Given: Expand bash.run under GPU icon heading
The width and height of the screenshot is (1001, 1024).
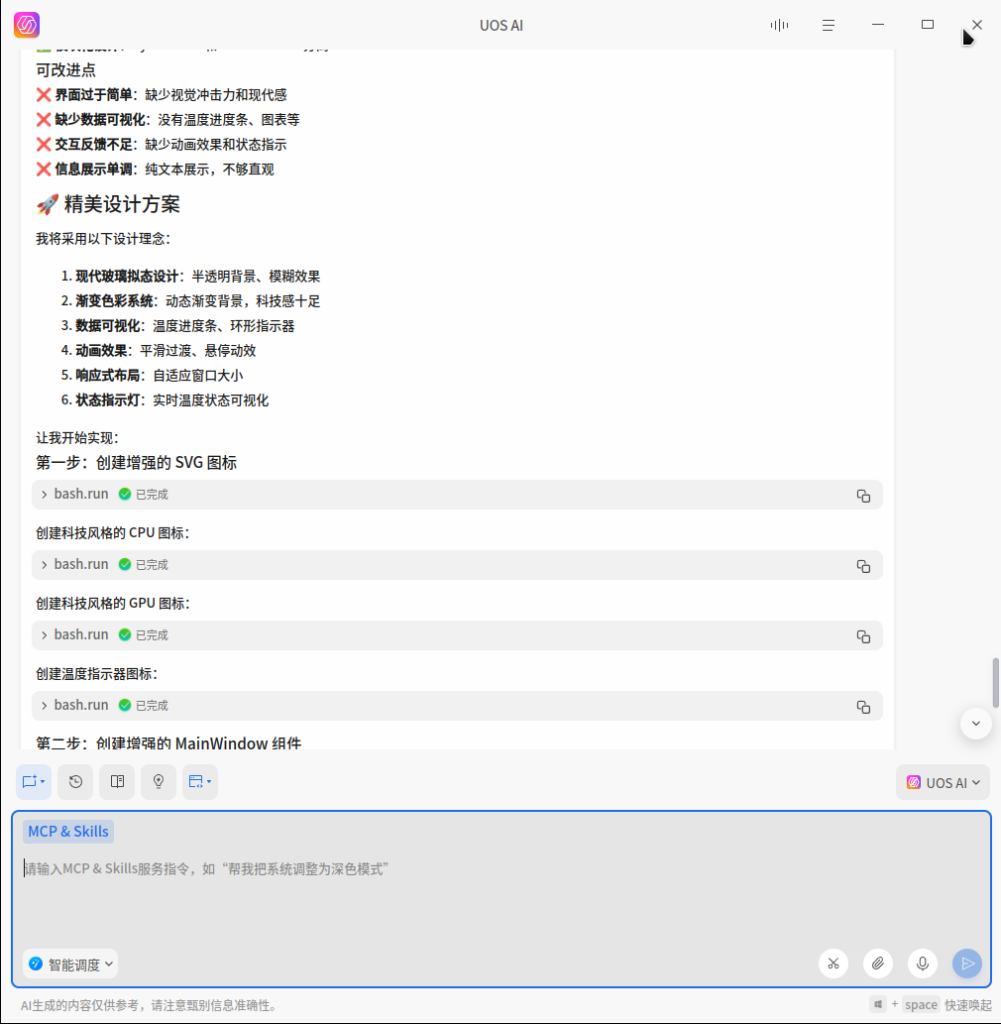Looking at the screenshot, I should (x=45, y=635).
